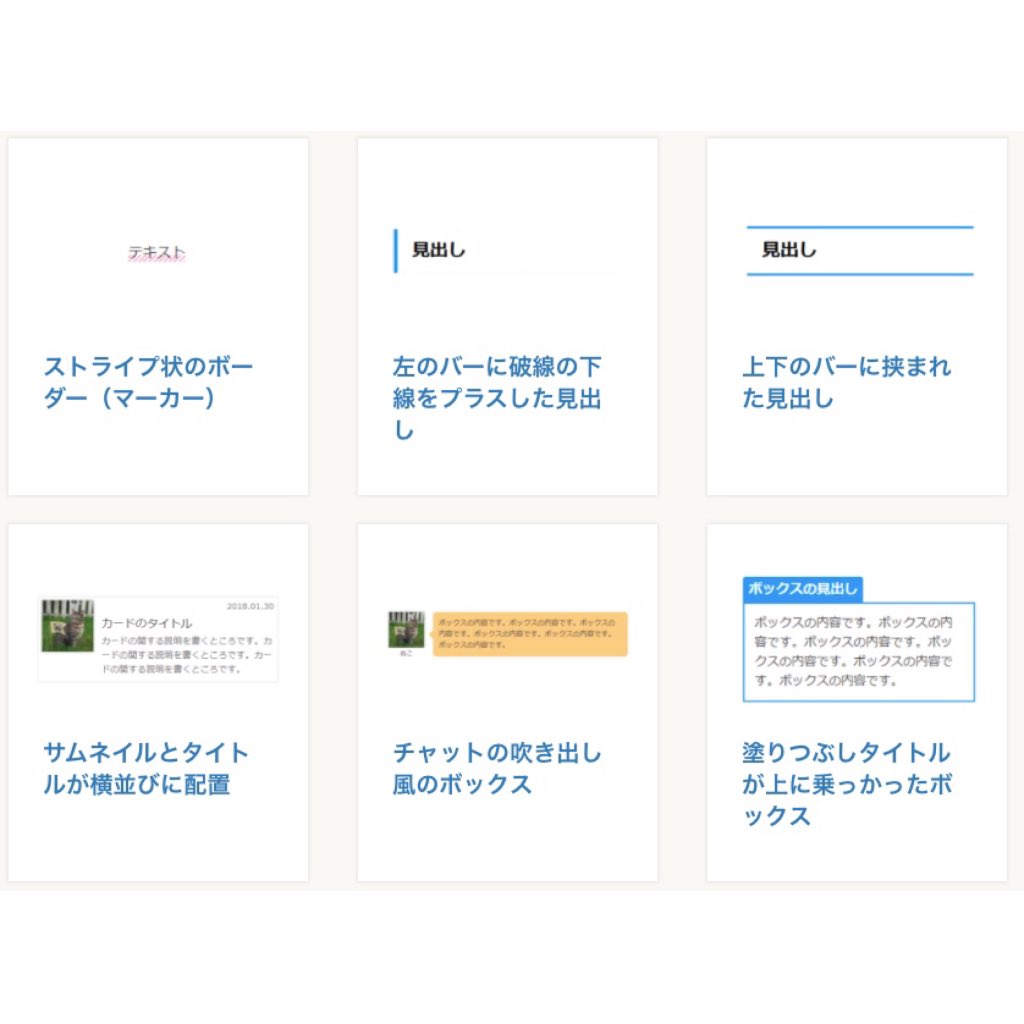Click inside the blue bordered box content
1024x1024 pixels.
(860, 650)
